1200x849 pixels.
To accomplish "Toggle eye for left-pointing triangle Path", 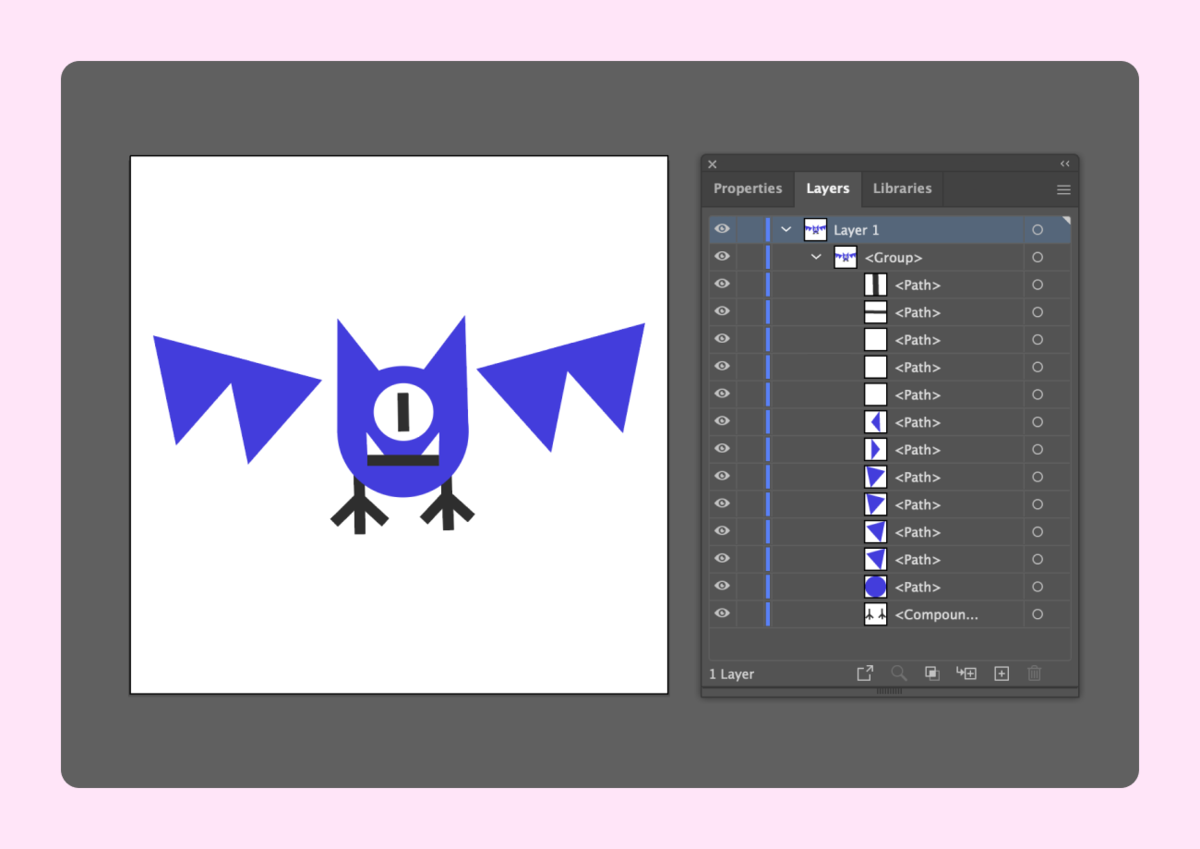I will [722, 422].
